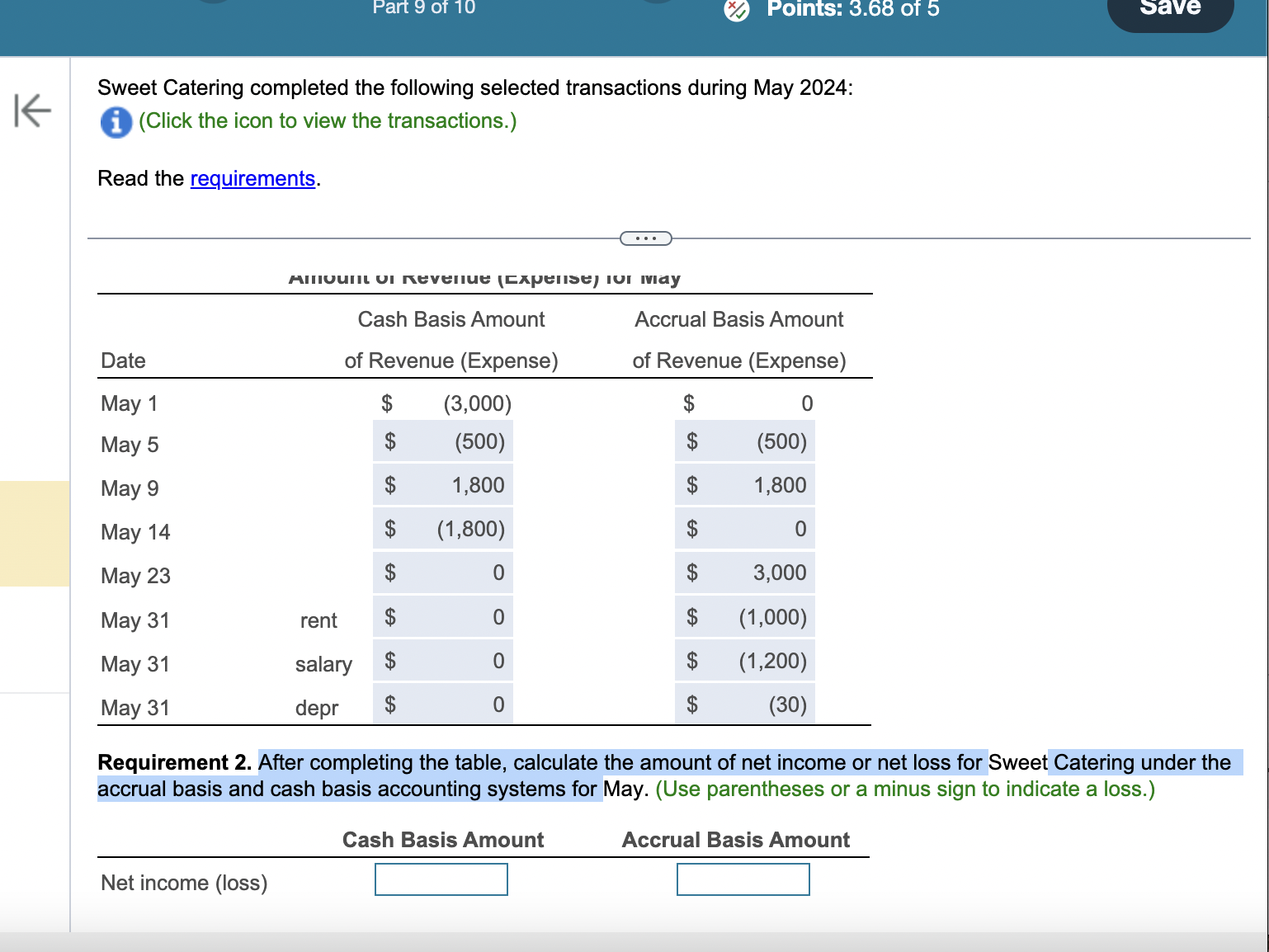Click the info icon to view transactions

point(116,121)
